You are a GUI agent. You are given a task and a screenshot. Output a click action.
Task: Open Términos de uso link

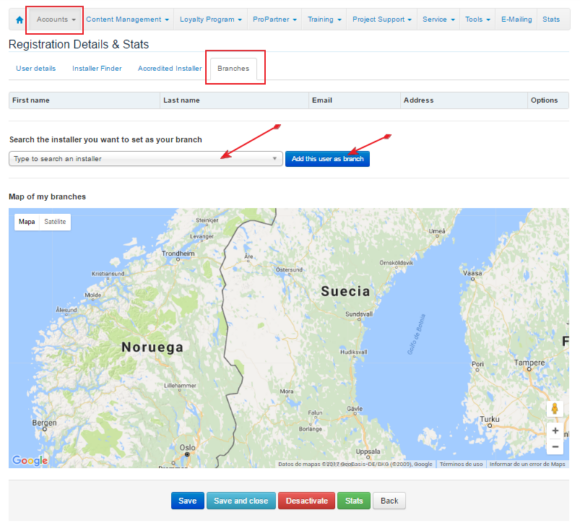461,464
